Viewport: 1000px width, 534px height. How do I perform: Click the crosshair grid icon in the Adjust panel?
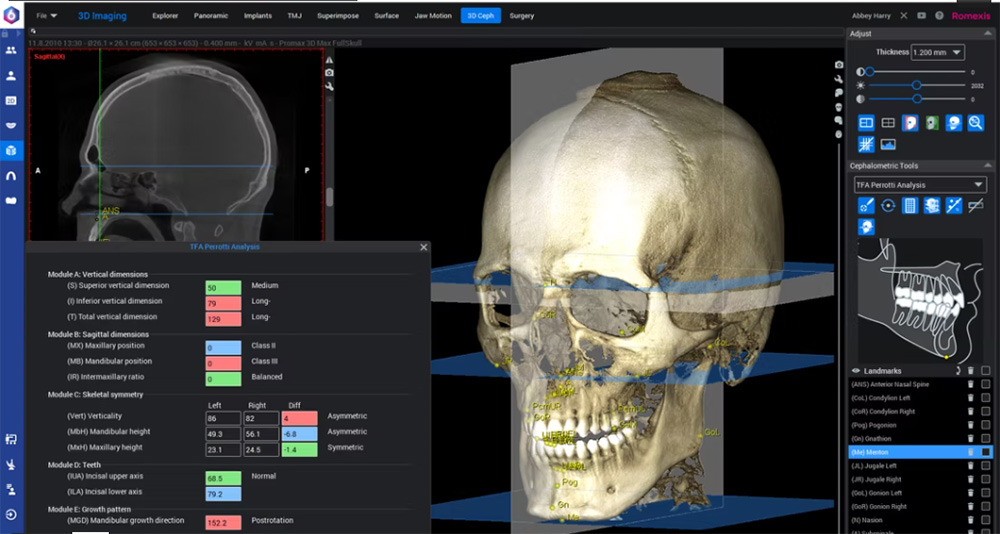tap(866, 144)
